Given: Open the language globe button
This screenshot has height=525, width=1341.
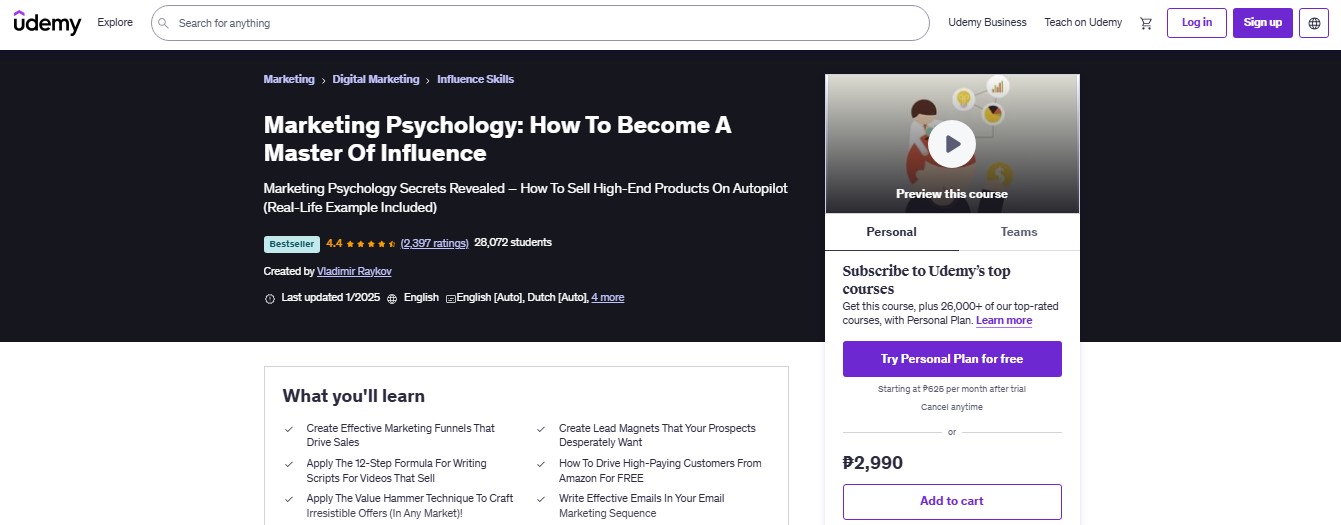Looking at the screenshot, I should pos(1314,23).
